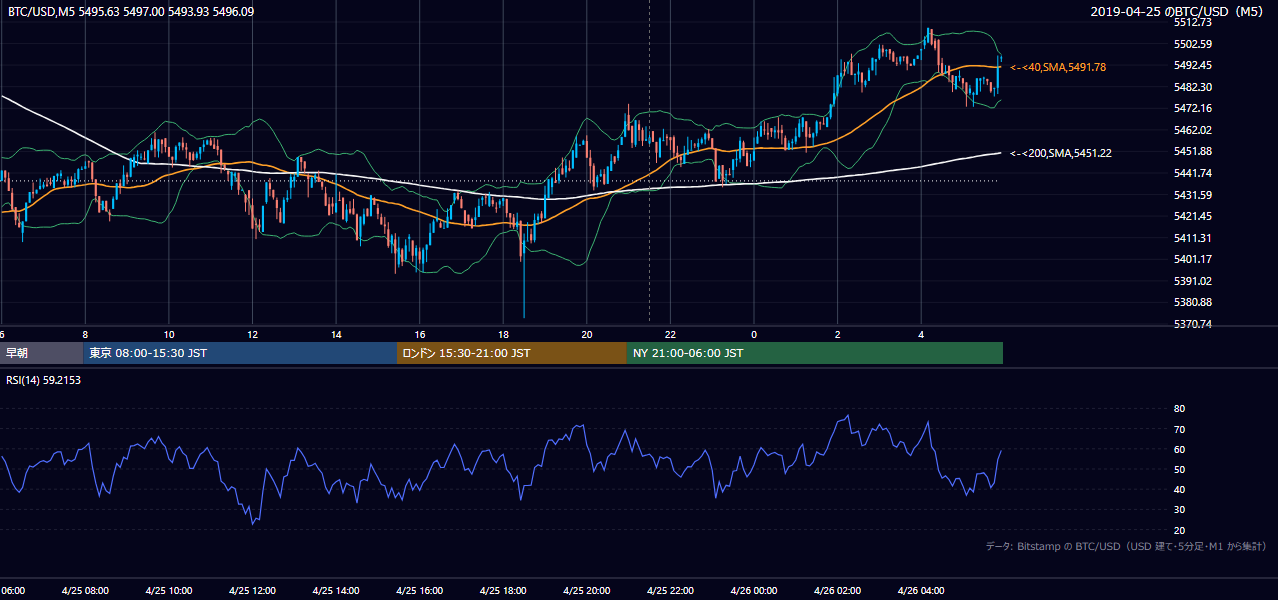Click price axis value 5421.45

coord(1193,216)
